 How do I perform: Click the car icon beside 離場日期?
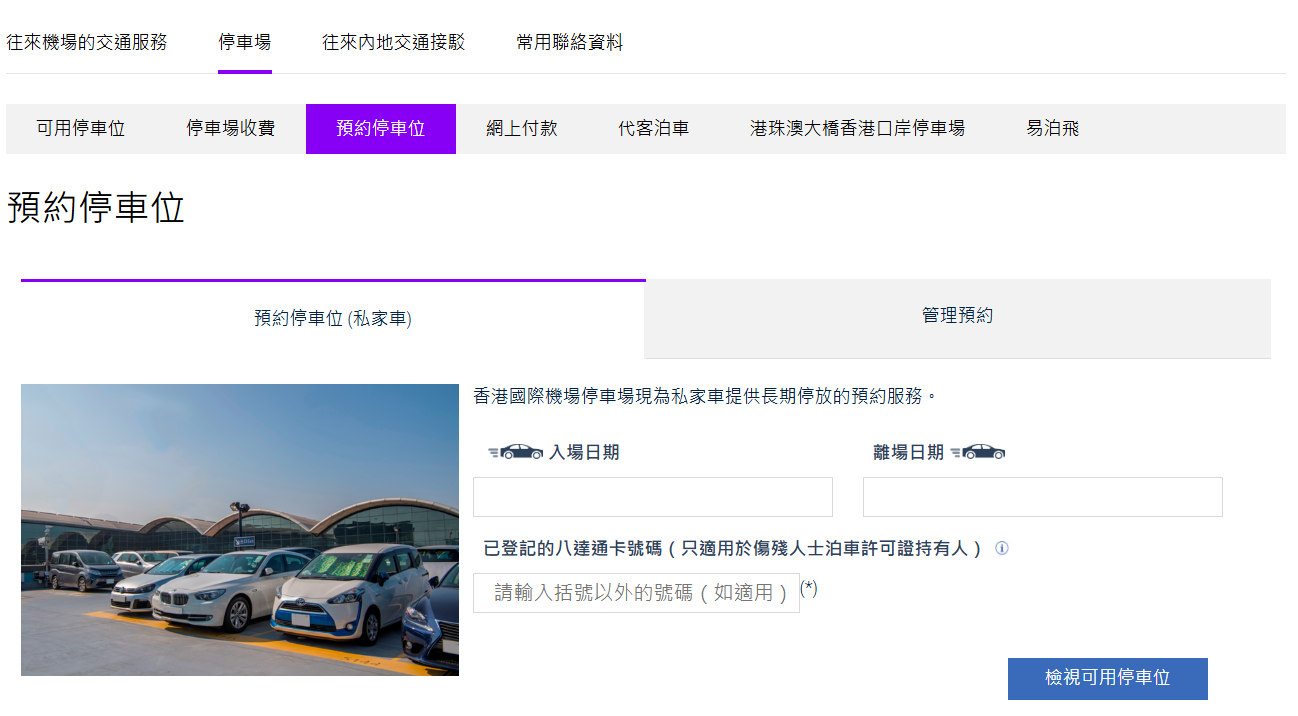click(983, 451)
